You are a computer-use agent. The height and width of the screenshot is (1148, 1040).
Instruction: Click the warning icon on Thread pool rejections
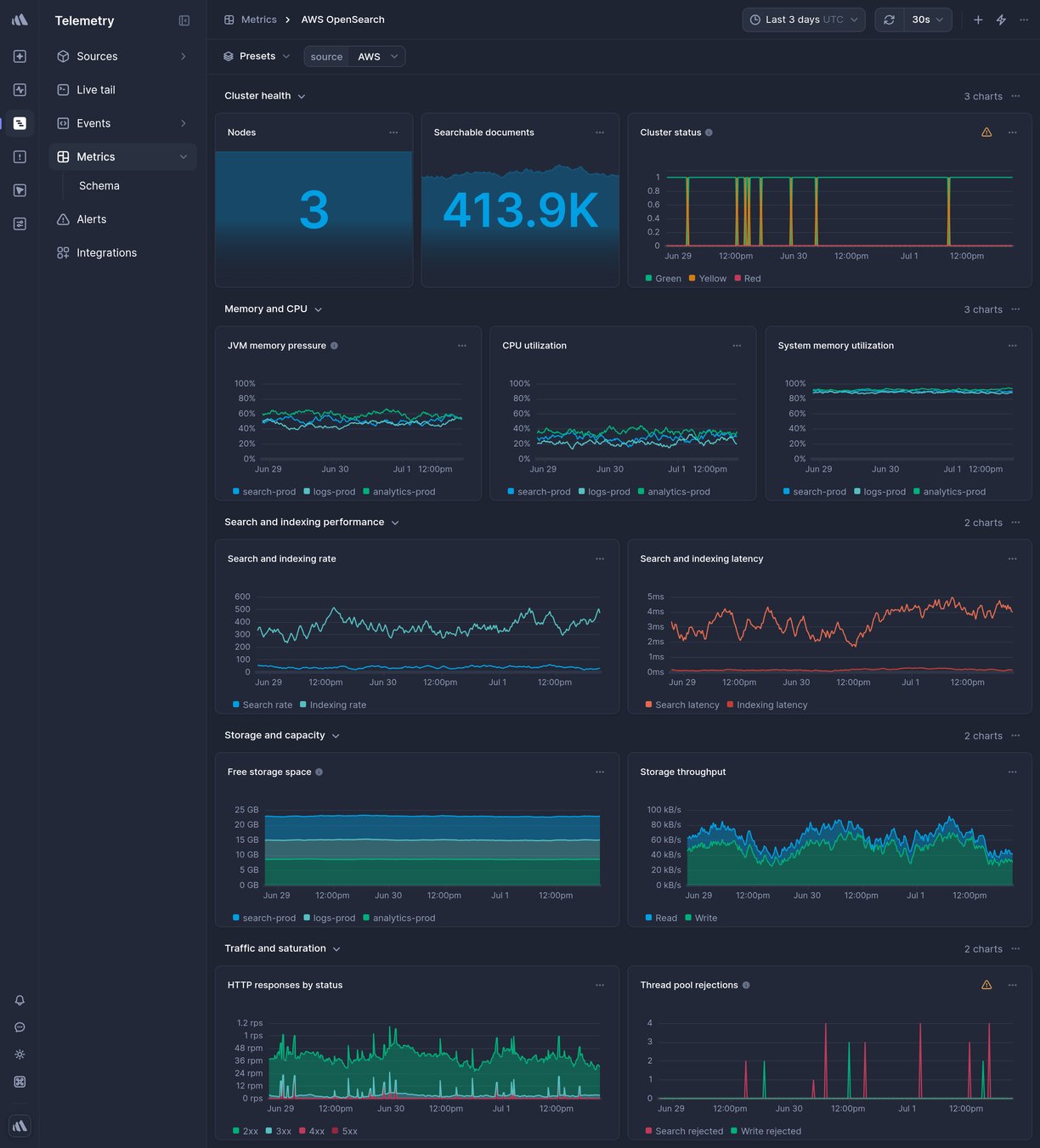pos(986,986)
